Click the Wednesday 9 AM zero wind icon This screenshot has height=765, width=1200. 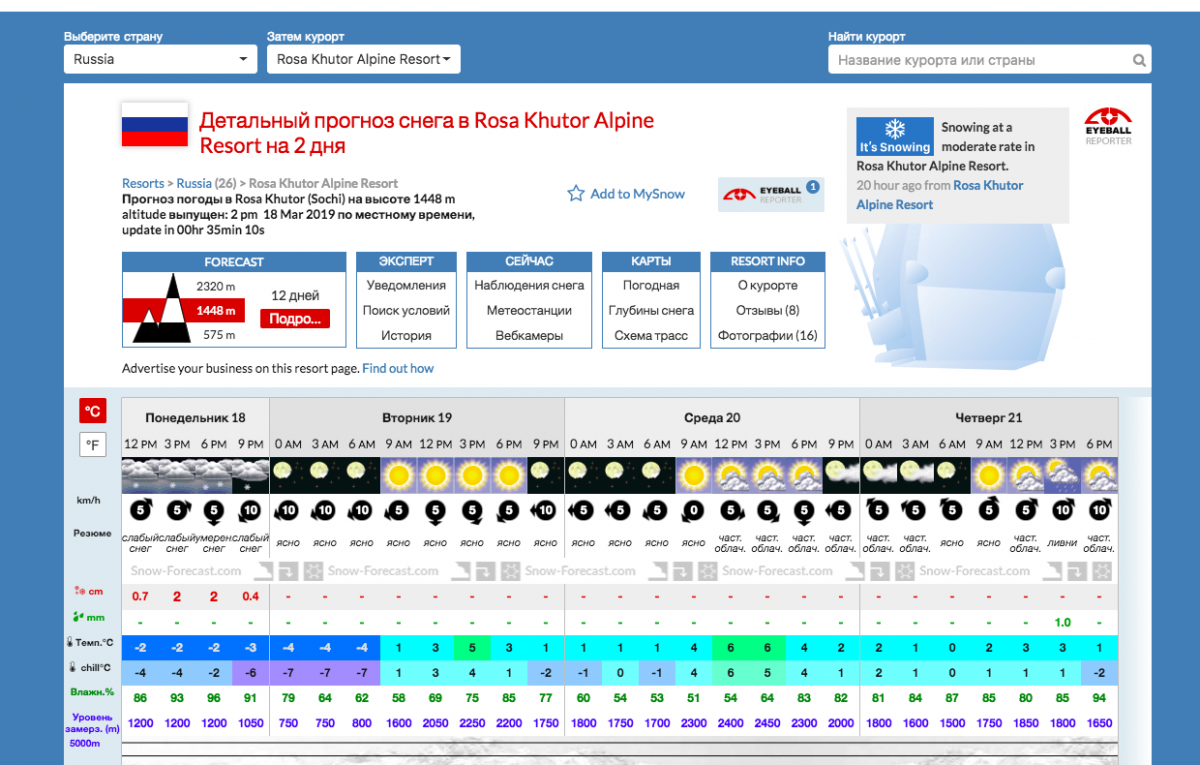[694, 511]
